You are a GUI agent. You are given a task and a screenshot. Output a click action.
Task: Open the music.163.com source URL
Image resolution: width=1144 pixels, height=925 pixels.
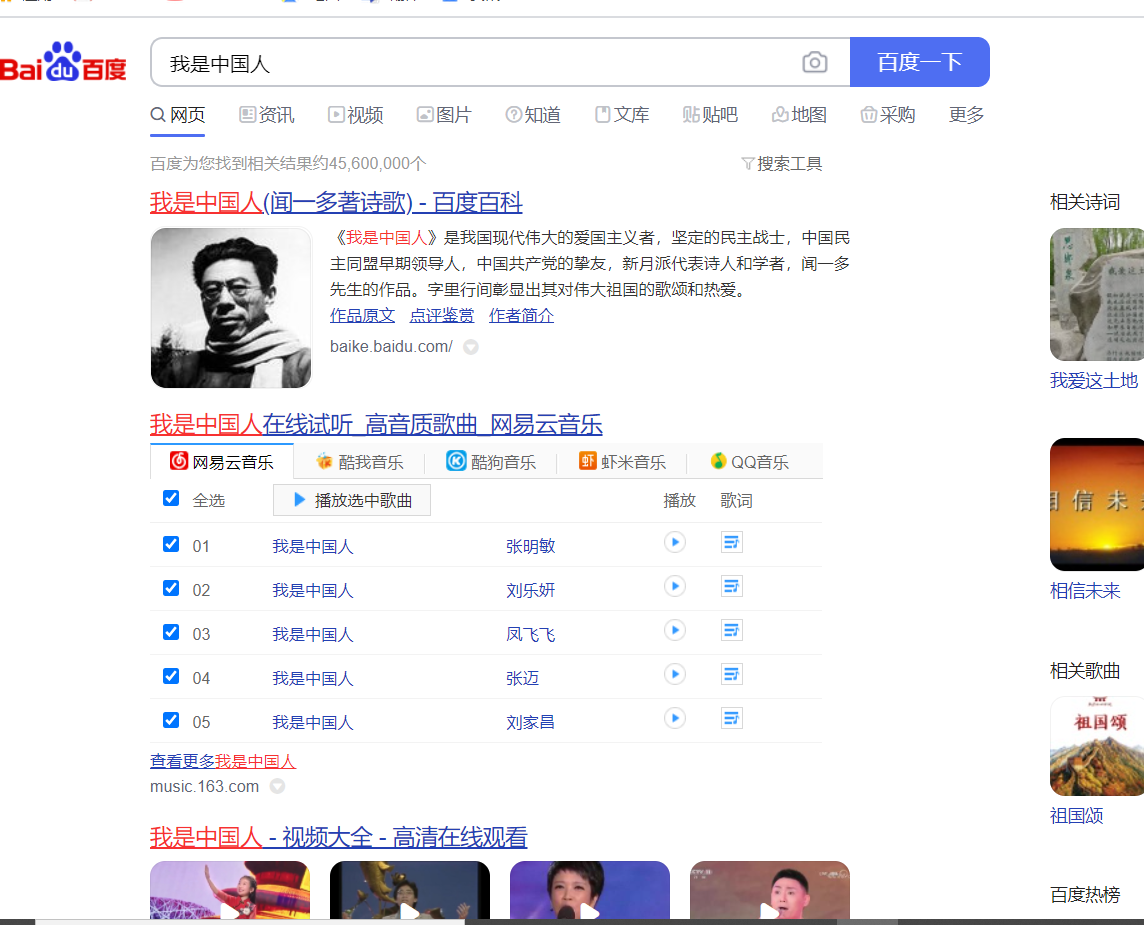(x=204, y=786)
